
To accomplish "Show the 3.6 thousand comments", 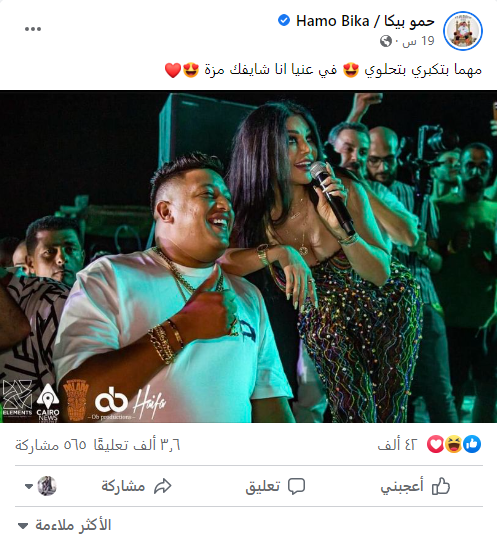I will click(137, 445).
